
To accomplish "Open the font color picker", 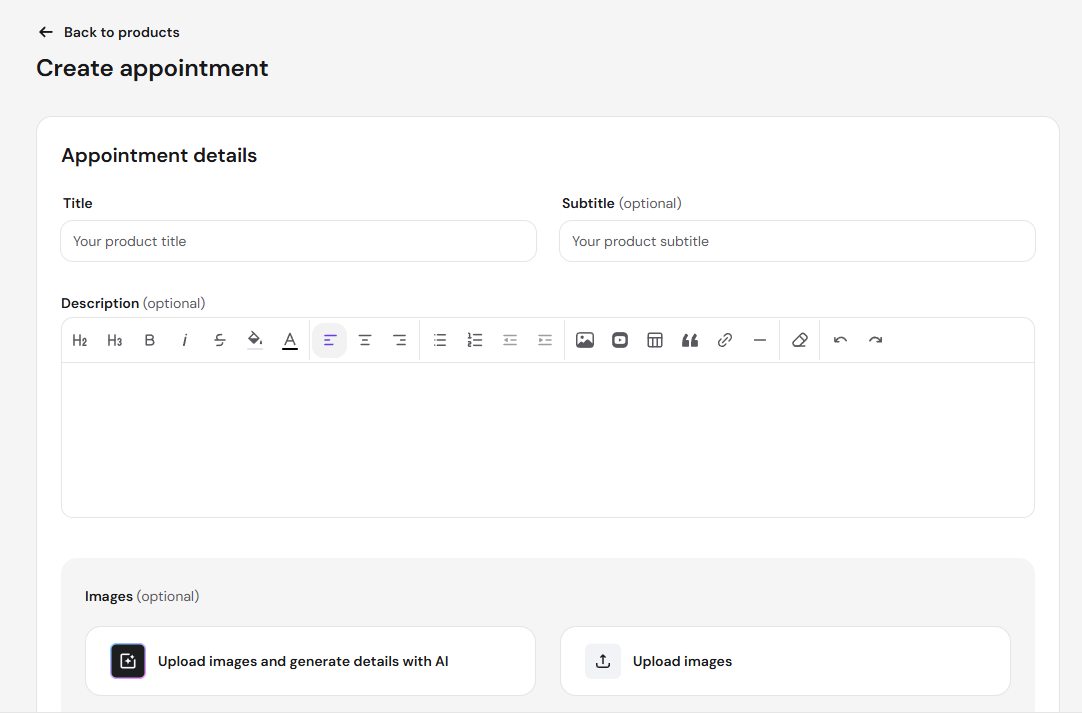I will pos(290,340).
